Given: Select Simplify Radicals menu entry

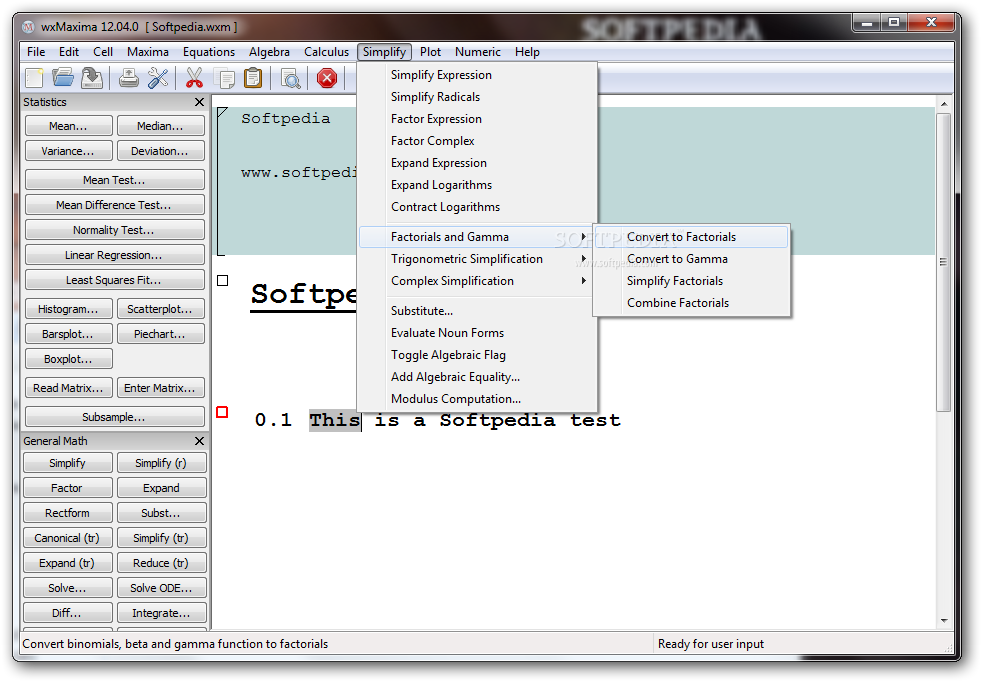Looking at the screenshot, I should click(476, 96).
